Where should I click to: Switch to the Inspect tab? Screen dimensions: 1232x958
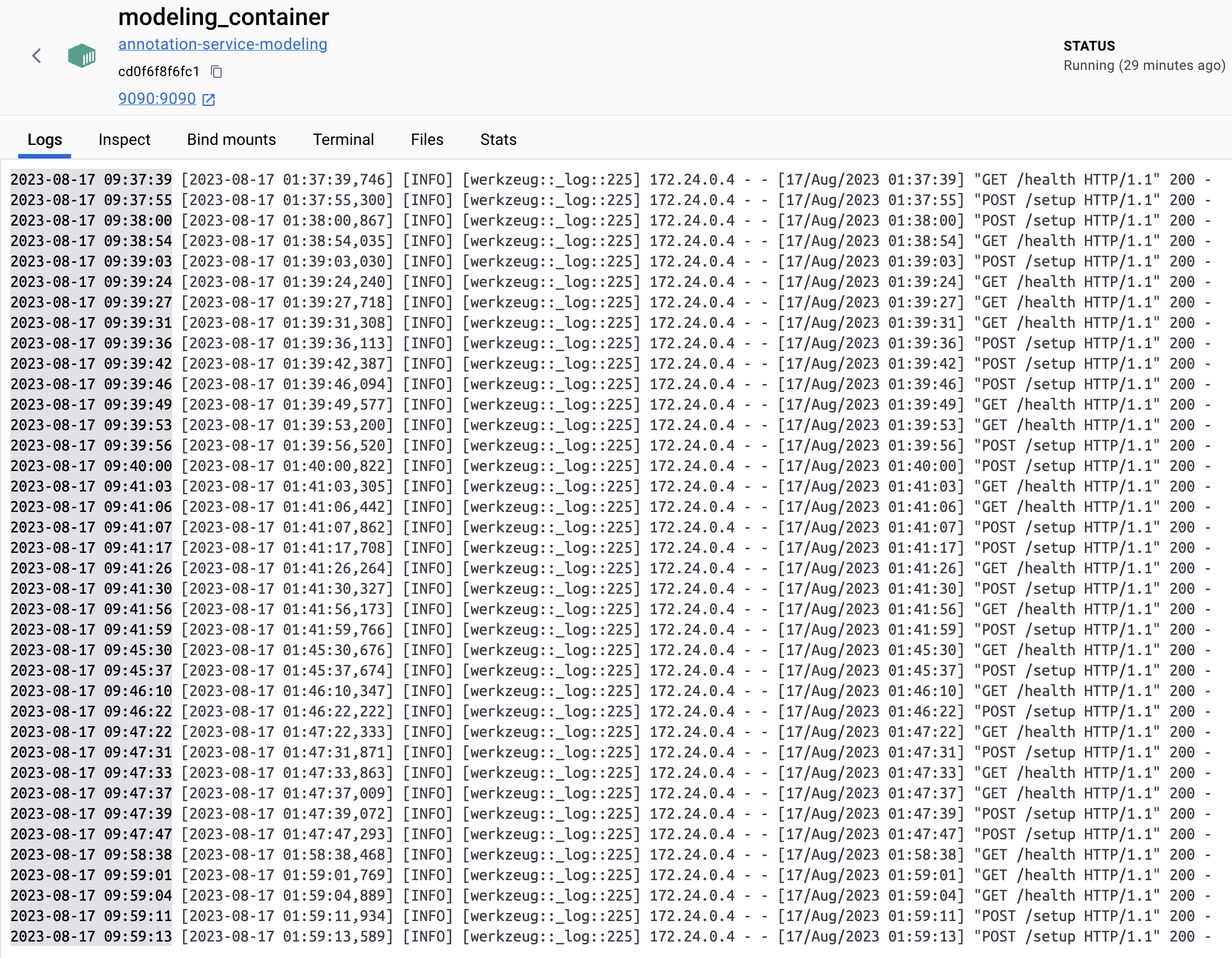(x=124, y=139)
